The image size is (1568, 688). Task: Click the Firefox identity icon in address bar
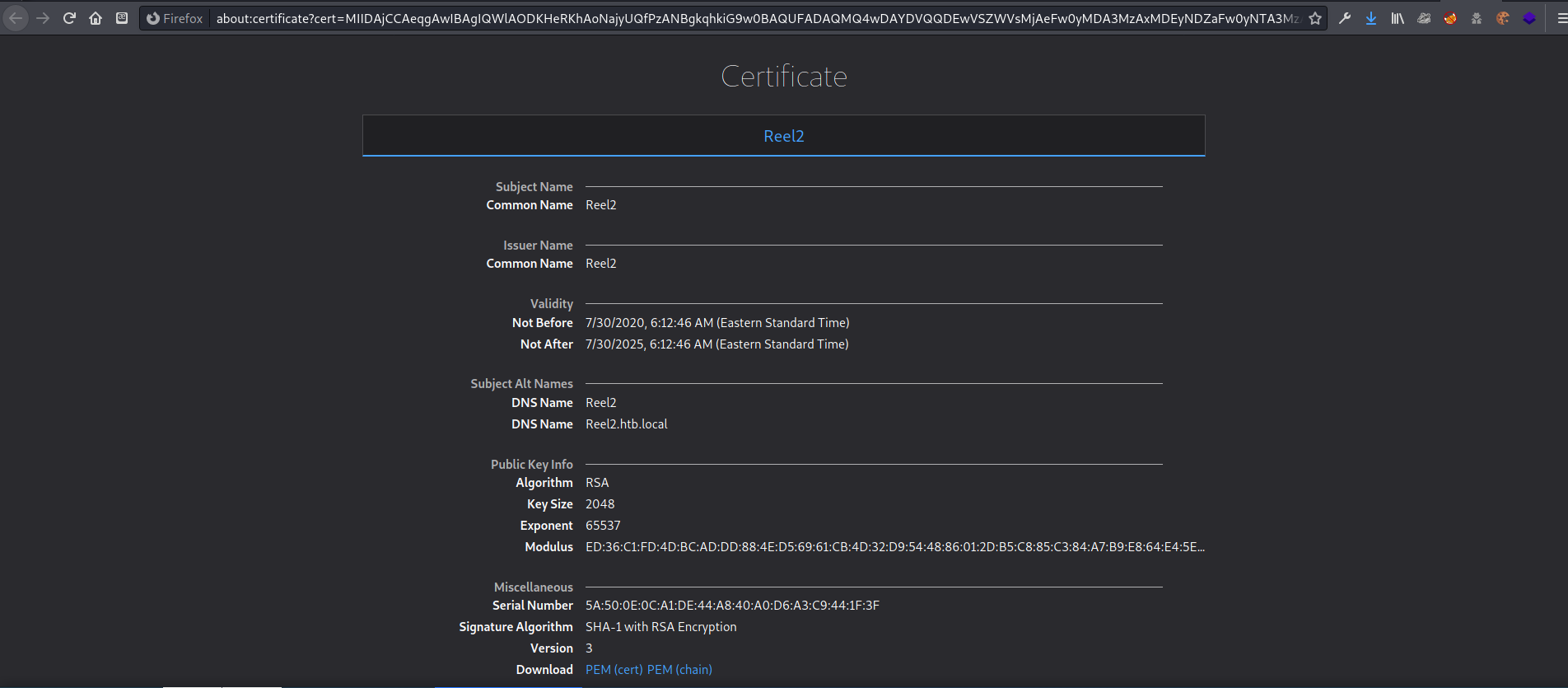(153, 18)
